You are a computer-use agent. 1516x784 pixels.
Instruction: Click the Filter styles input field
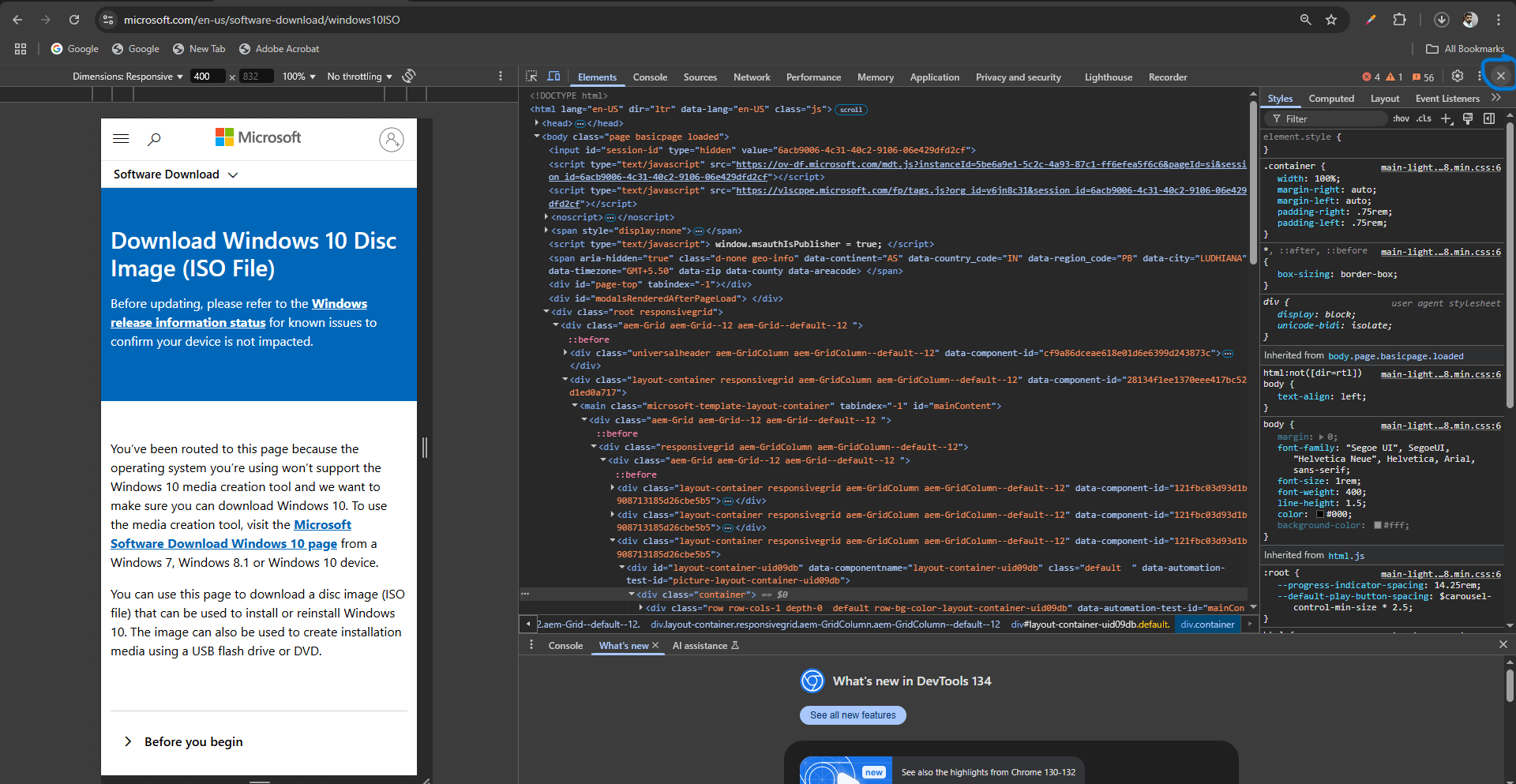(1326, 118)
